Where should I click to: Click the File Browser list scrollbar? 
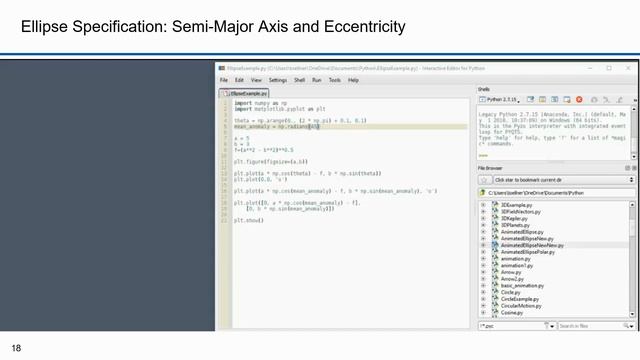coord(632,259)
